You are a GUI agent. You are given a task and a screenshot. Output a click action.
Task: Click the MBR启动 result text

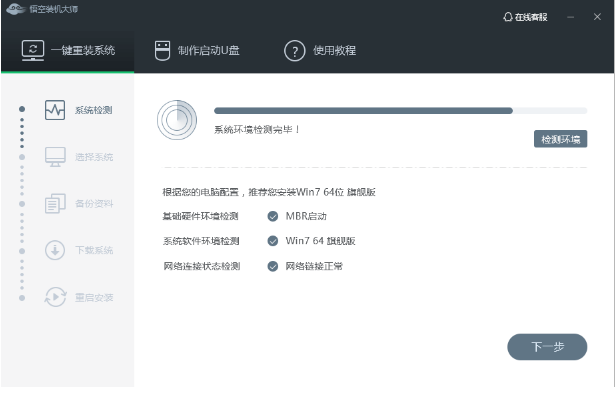click(306, 216)
